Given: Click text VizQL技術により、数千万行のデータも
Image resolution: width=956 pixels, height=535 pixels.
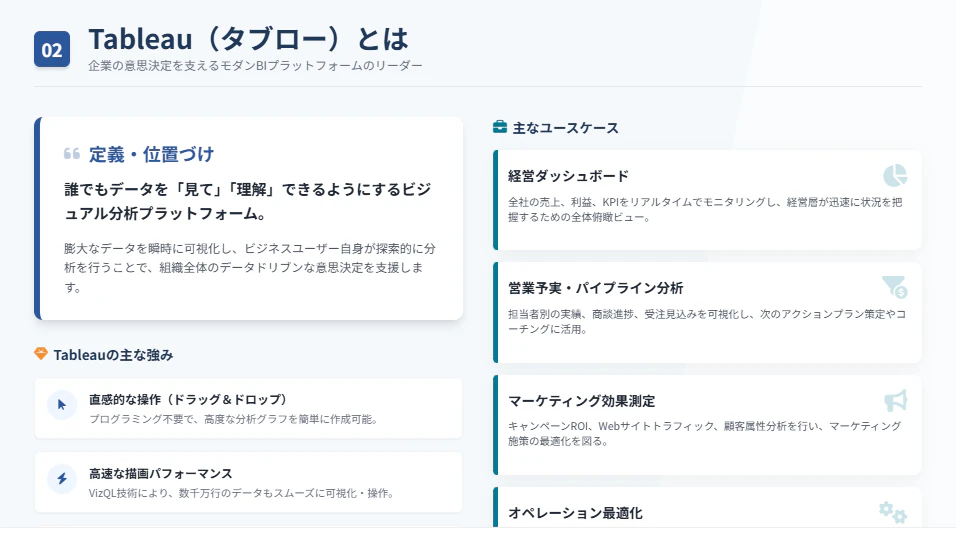Looking at the screenshot, I should pyautogui.click(x=241, y=493).
